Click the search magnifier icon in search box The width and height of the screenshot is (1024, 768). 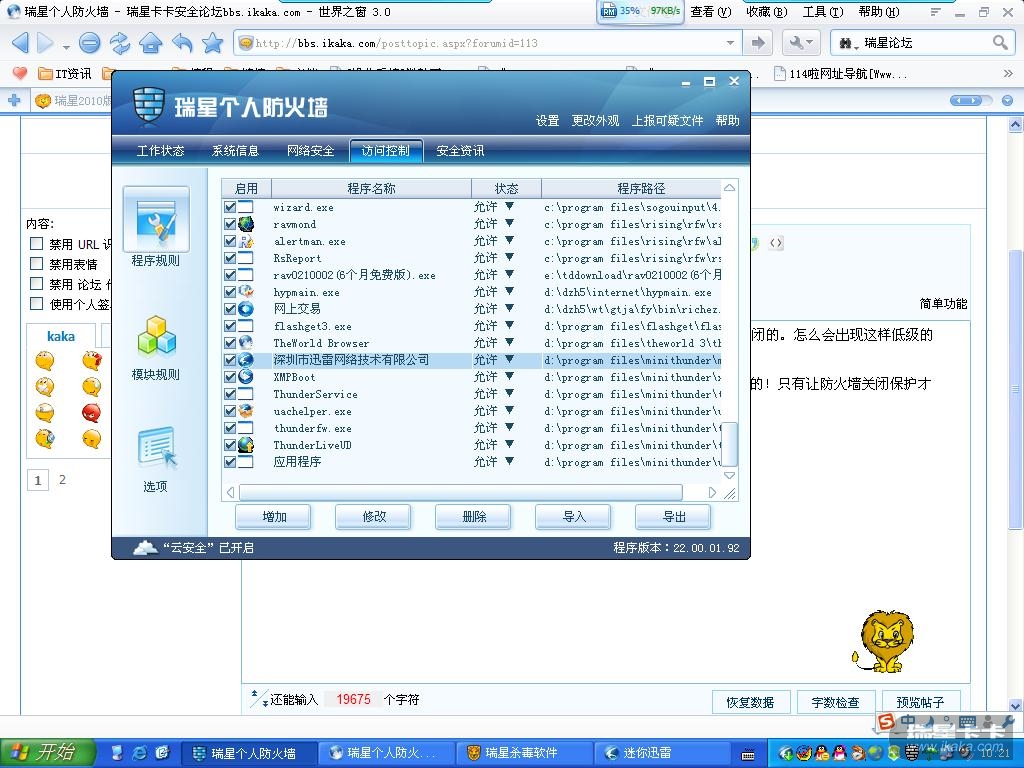pos(999,43)
